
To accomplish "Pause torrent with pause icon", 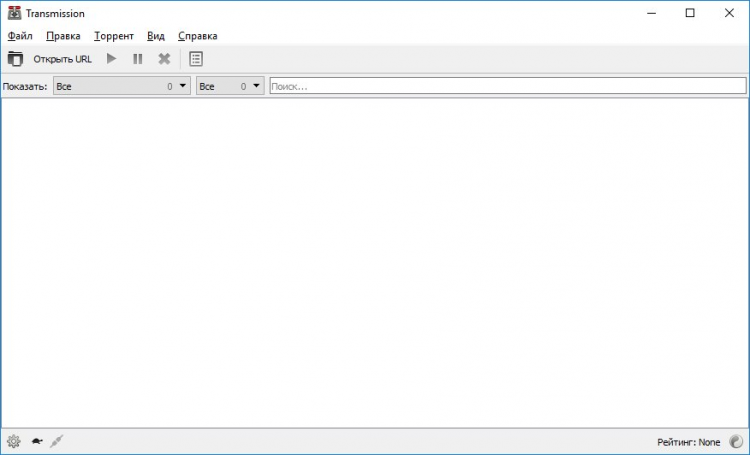I will 138,59.
